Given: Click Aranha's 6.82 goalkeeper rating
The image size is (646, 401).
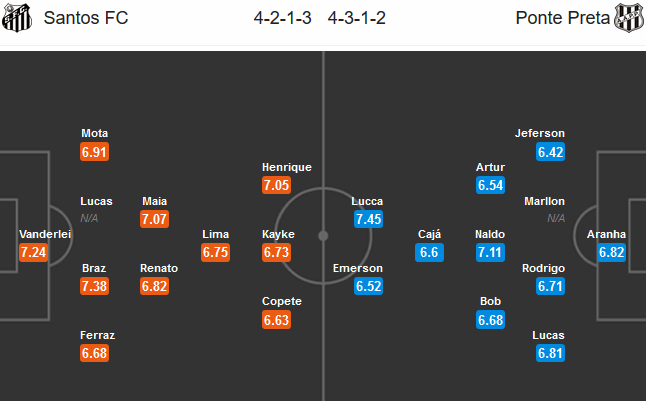Looking at the screenshot, I should (611, 252).
